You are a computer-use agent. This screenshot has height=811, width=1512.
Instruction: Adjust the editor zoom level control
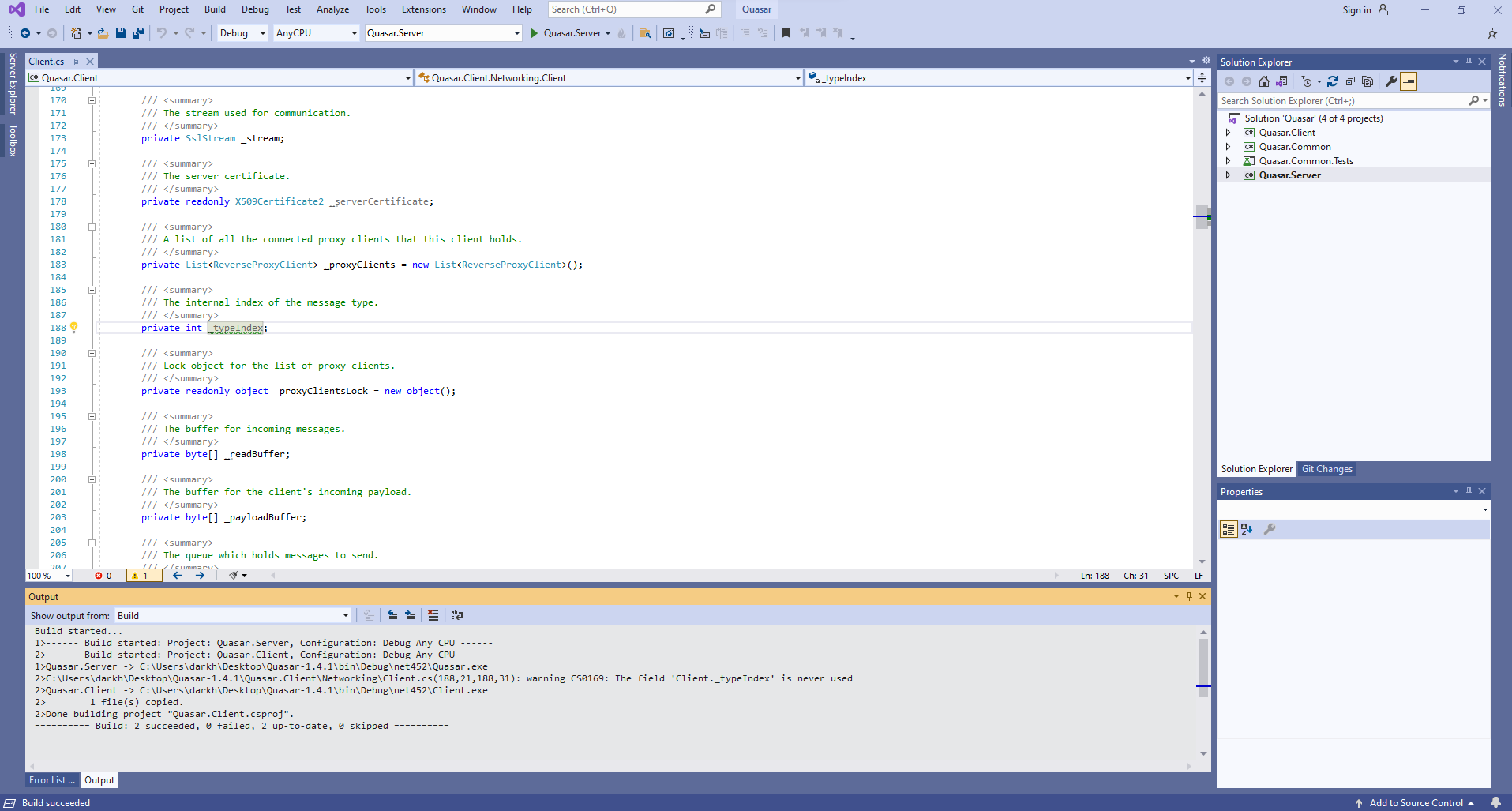(47, 575)
